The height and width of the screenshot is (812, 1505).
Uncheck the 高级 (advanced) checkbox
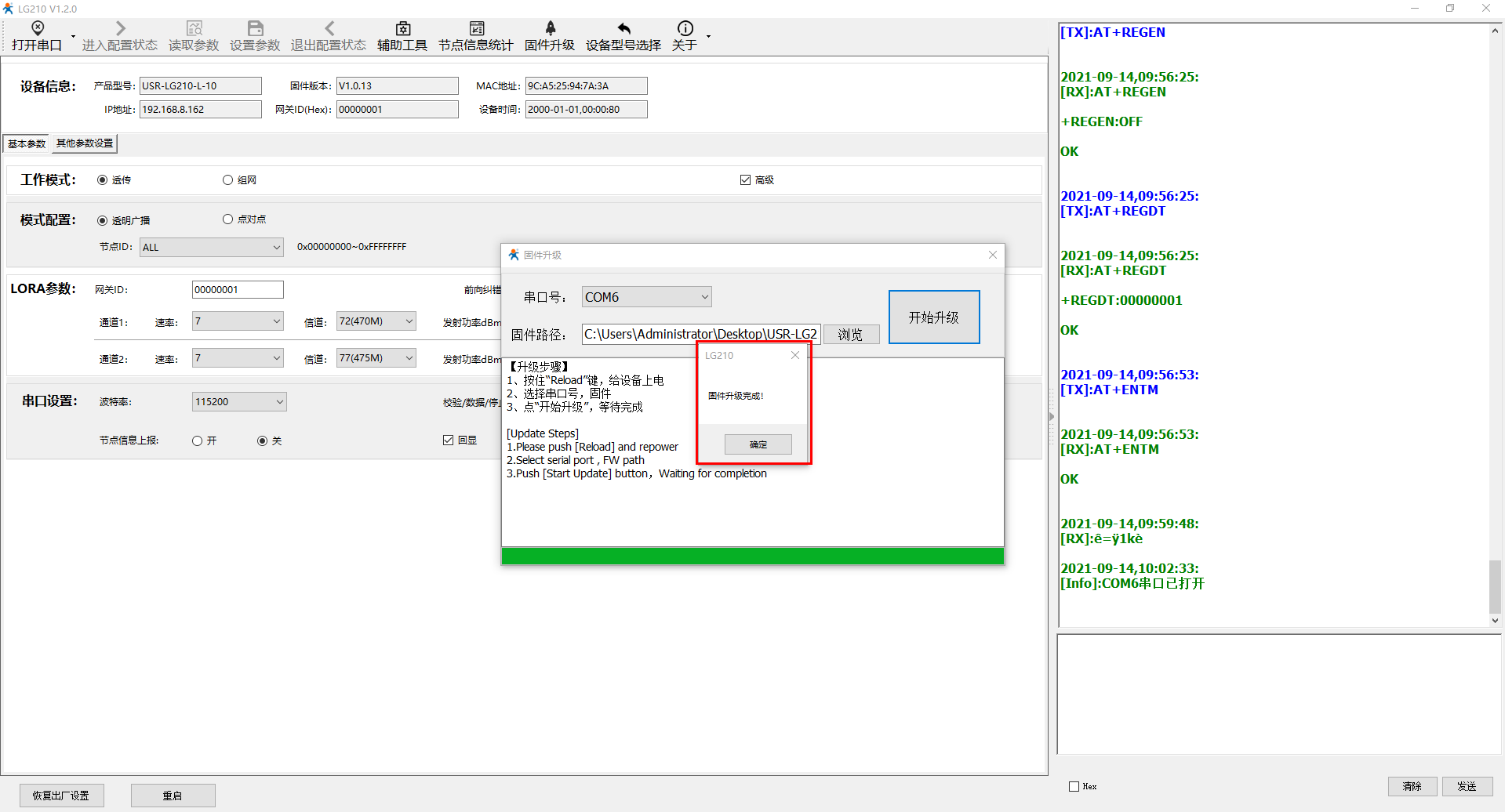point(745,180)
